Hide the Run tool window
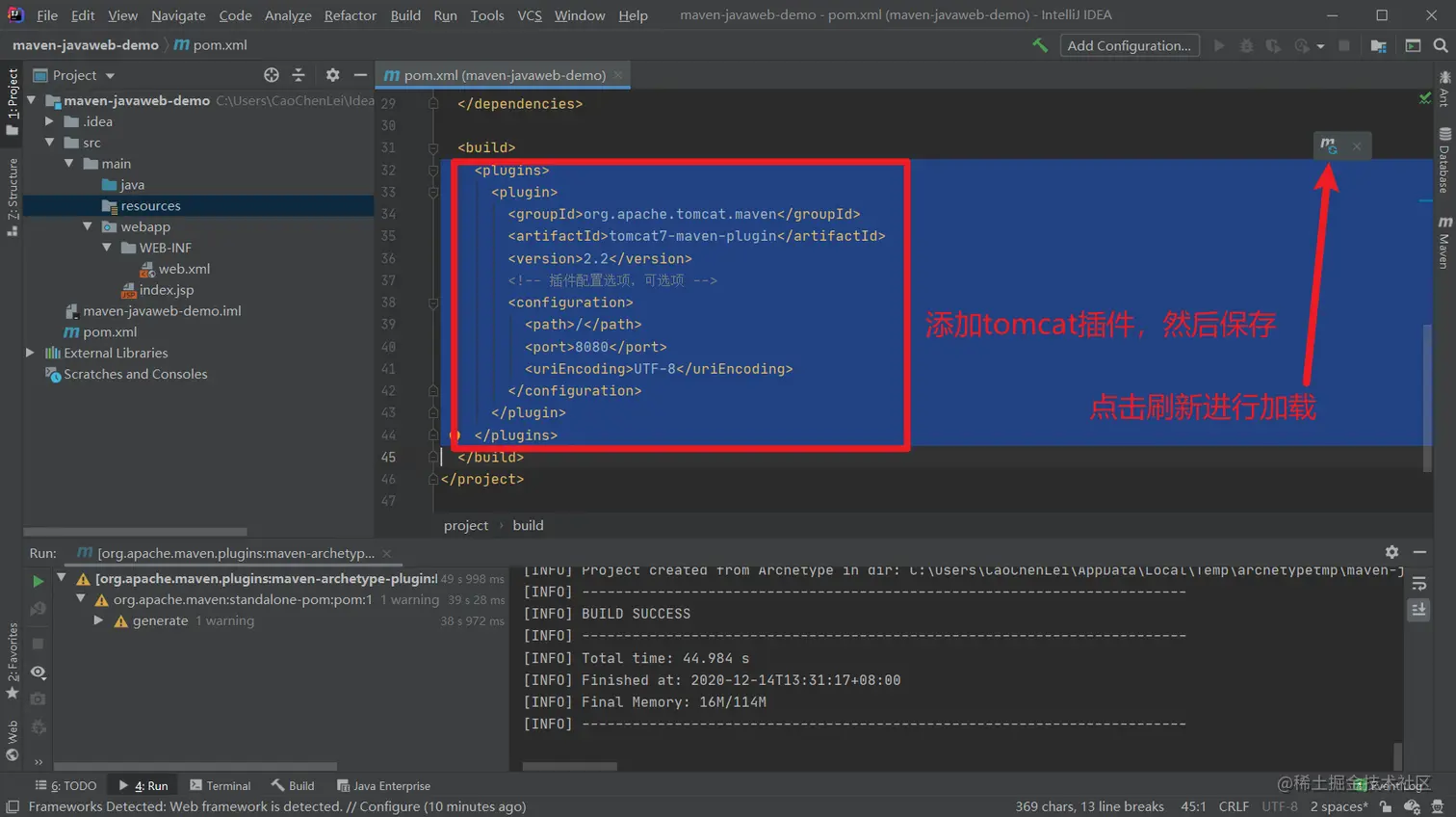Viewport: 1456px width, 817px height. (1419, 552)
